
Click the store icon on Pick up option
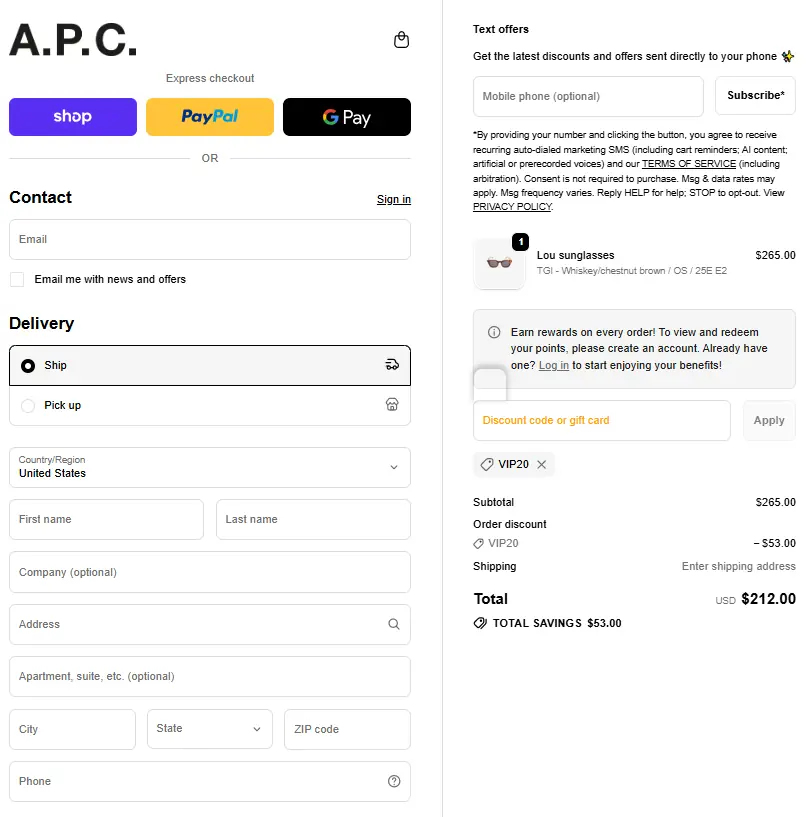click(x=392, y=405)
